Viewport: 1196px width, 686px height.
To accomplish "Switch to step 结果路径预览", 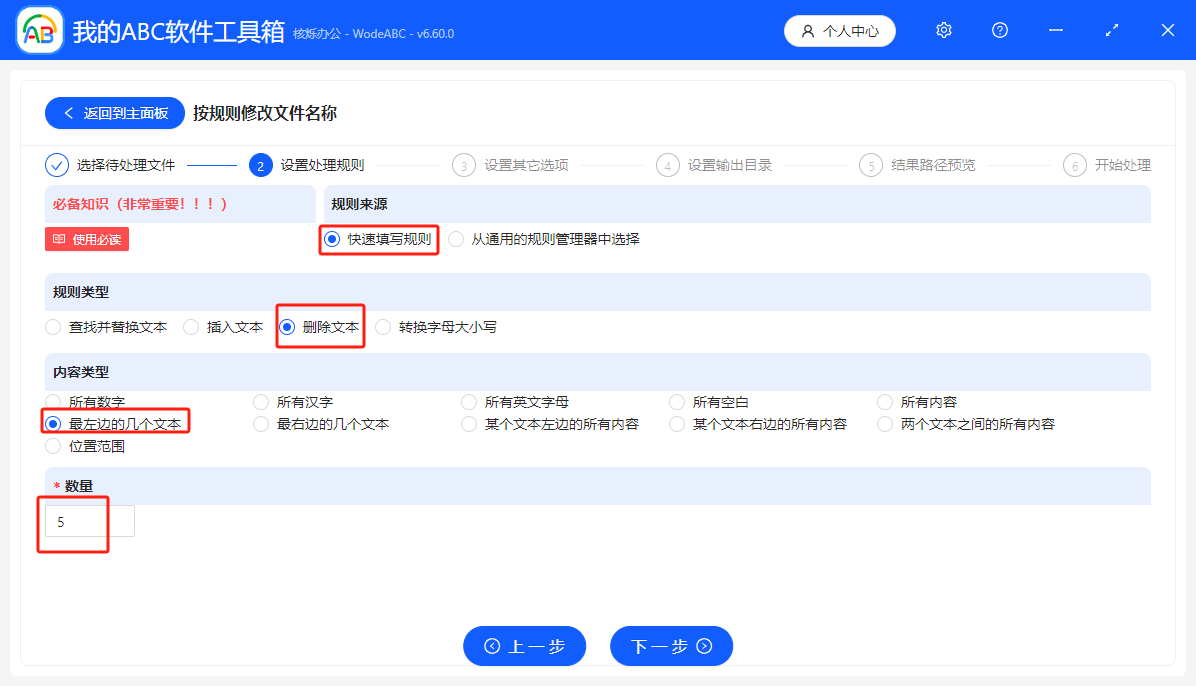I will pos(871,164).
